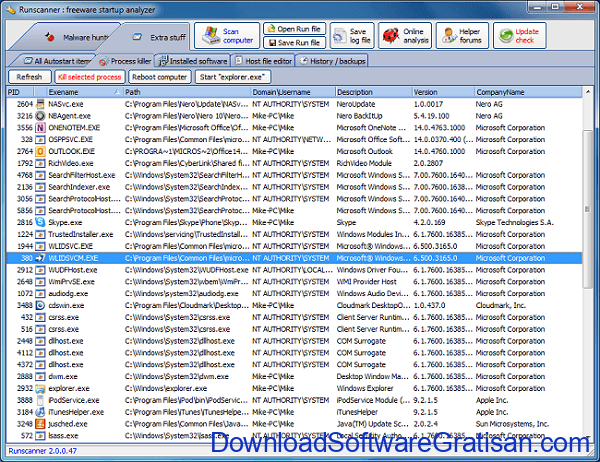Click the Skype.exe Skype icon
600x462 pixels.
pos(40,222)
